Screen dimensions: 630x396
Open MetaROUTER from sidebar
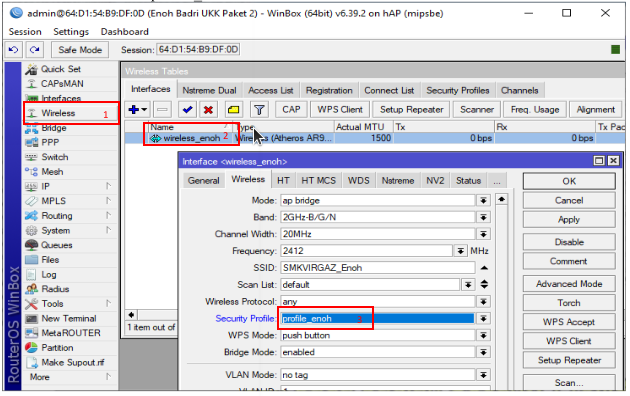(x=71, y=333)
